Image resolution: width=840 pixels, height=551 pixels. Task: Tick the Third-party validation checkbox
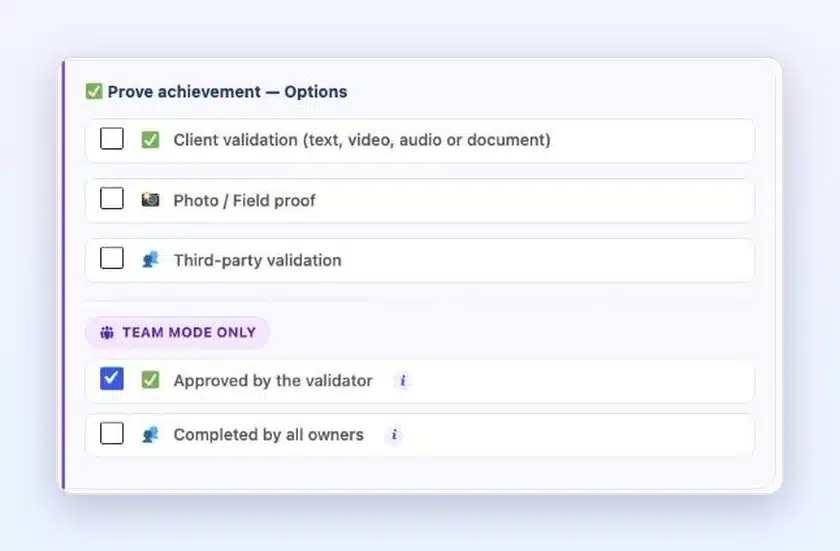pyautogui.click(x=112, y=259)
